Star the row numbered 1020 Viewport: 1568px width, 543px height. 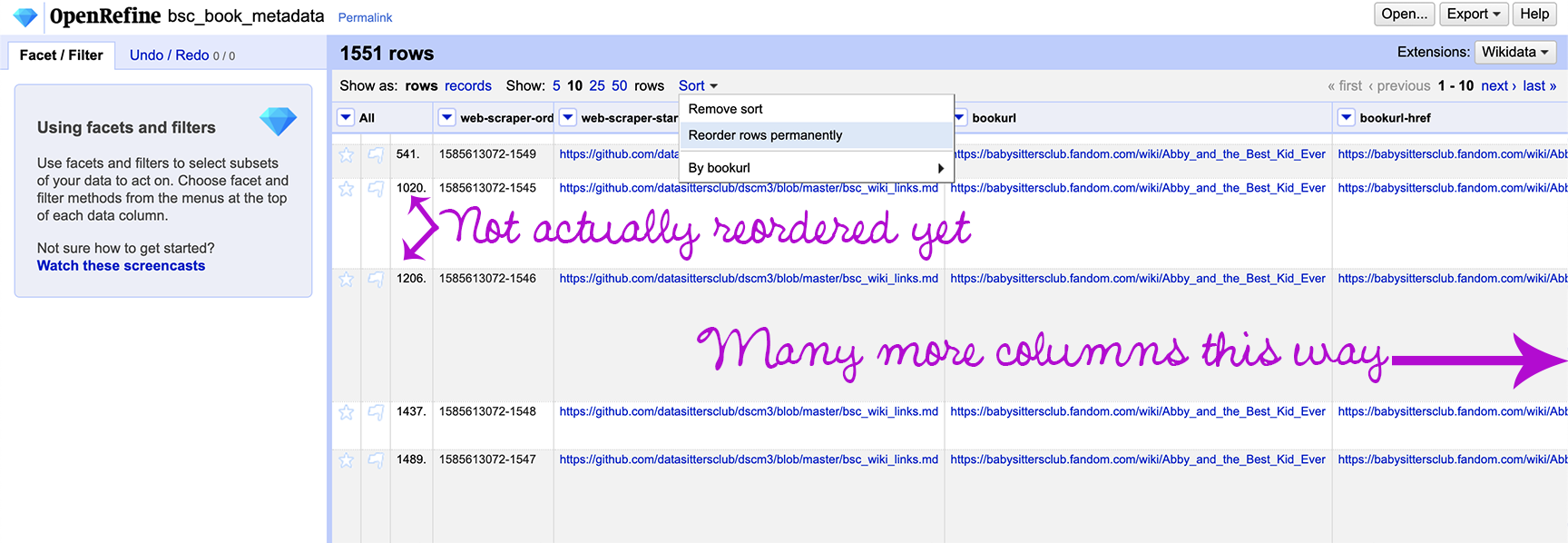click(x=347, y=189)
